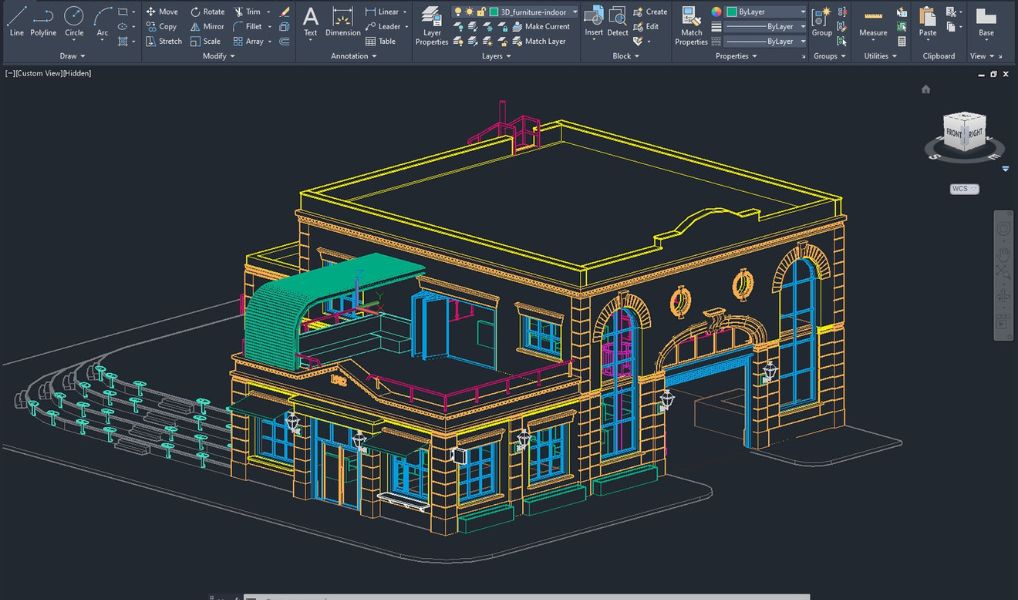
Task: Open the Array command
Action: tap(249, 41)
